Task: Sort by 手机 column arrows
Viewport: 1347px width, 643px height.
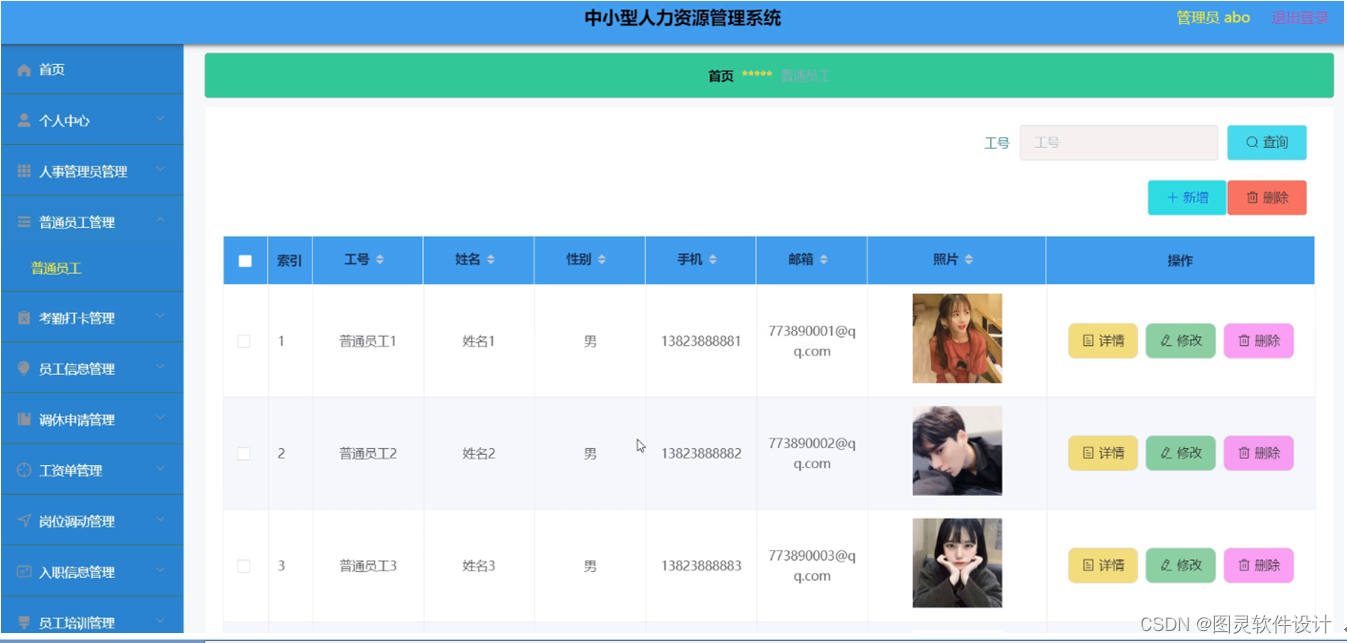Action: click(x=713, y=260)
